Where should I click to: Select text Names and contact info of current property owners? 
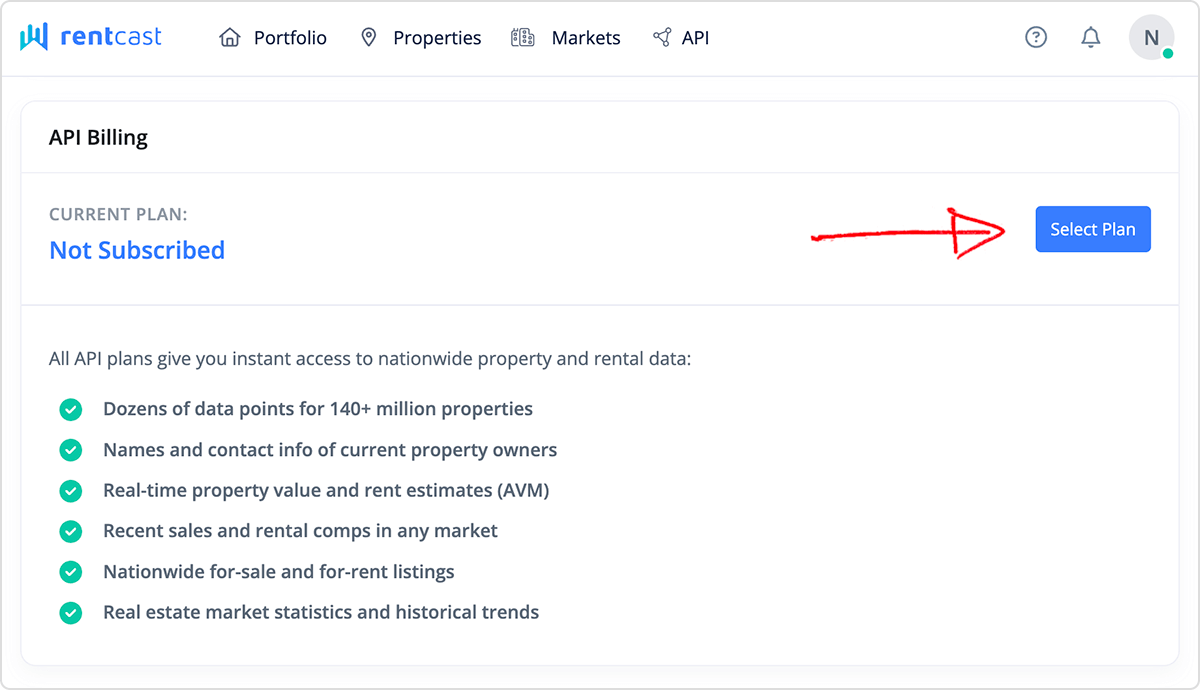(330, 450)
